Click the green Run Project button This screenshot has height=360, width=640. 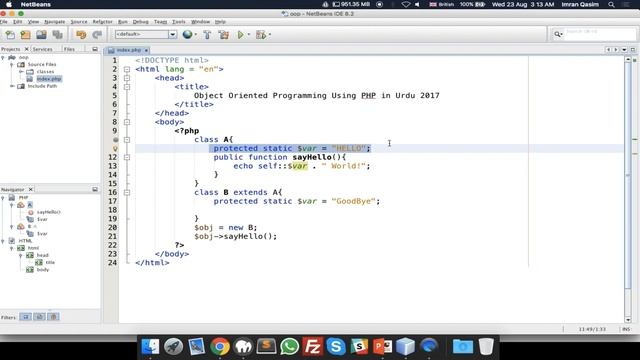[x=240, y=35]
